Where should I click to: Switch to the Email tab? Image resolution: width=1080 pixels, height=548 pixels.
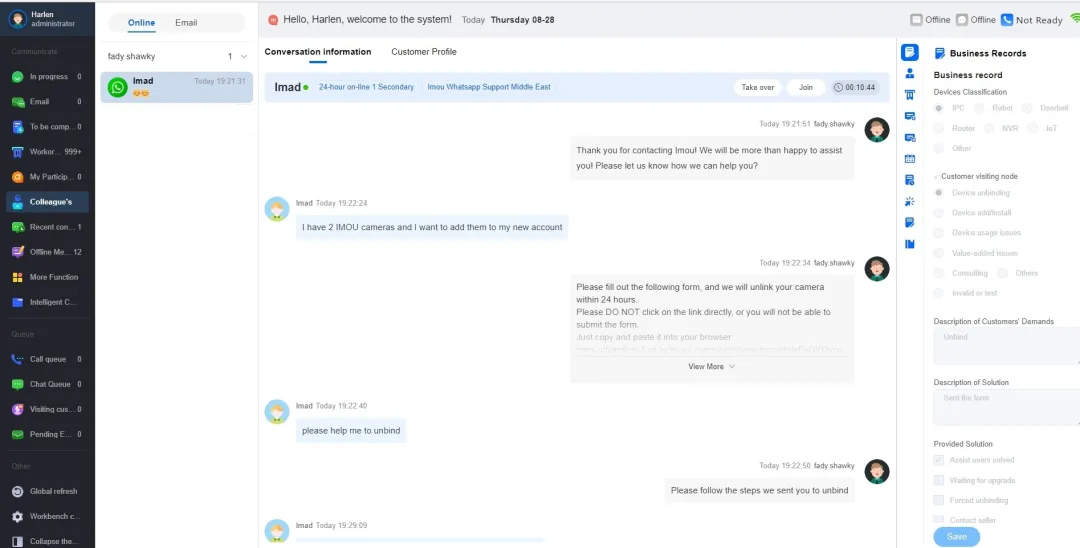pos(186,23)
